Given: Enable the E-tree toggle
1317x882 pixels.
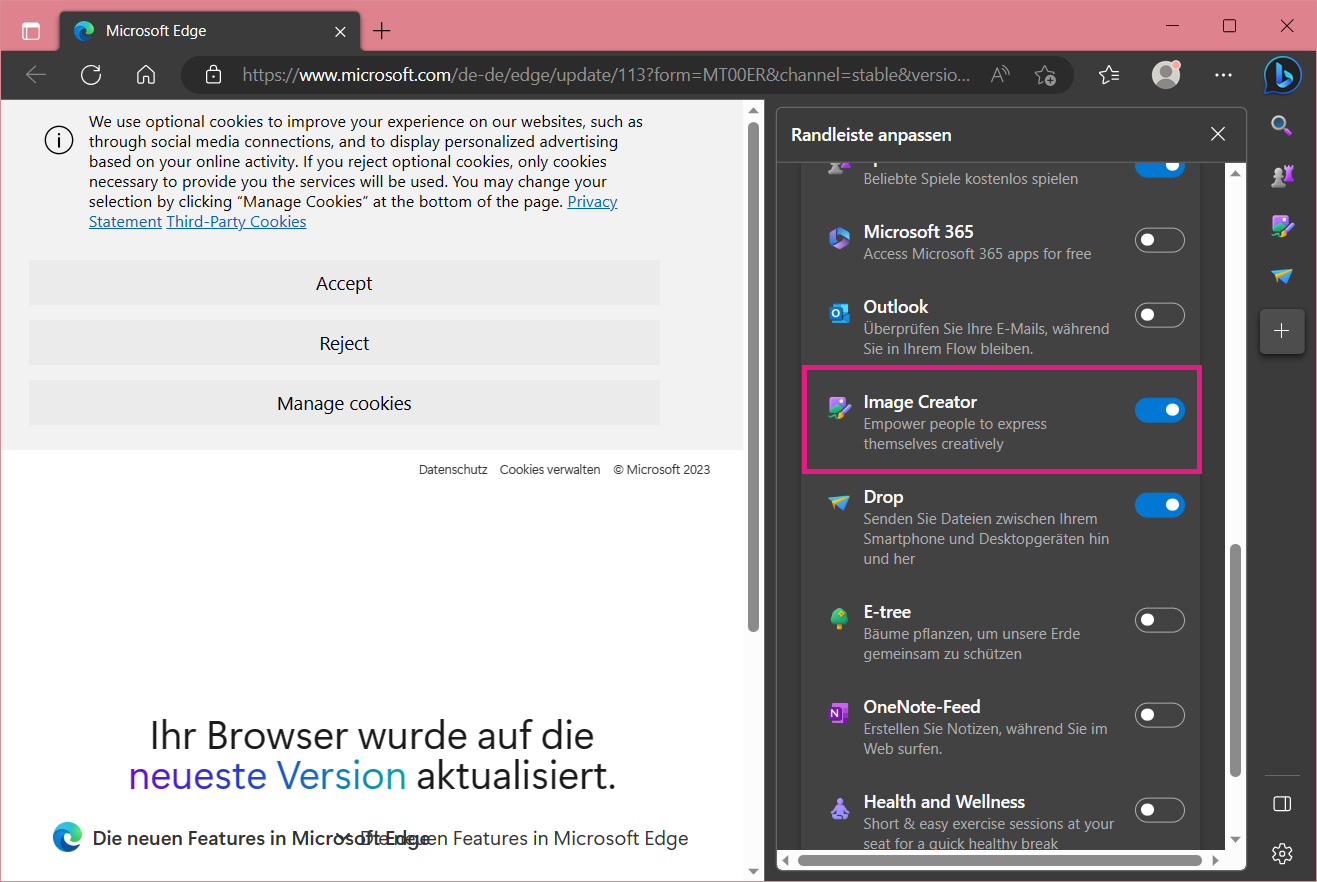Looking at the screenshot, I should click(x=1160, y=620).
